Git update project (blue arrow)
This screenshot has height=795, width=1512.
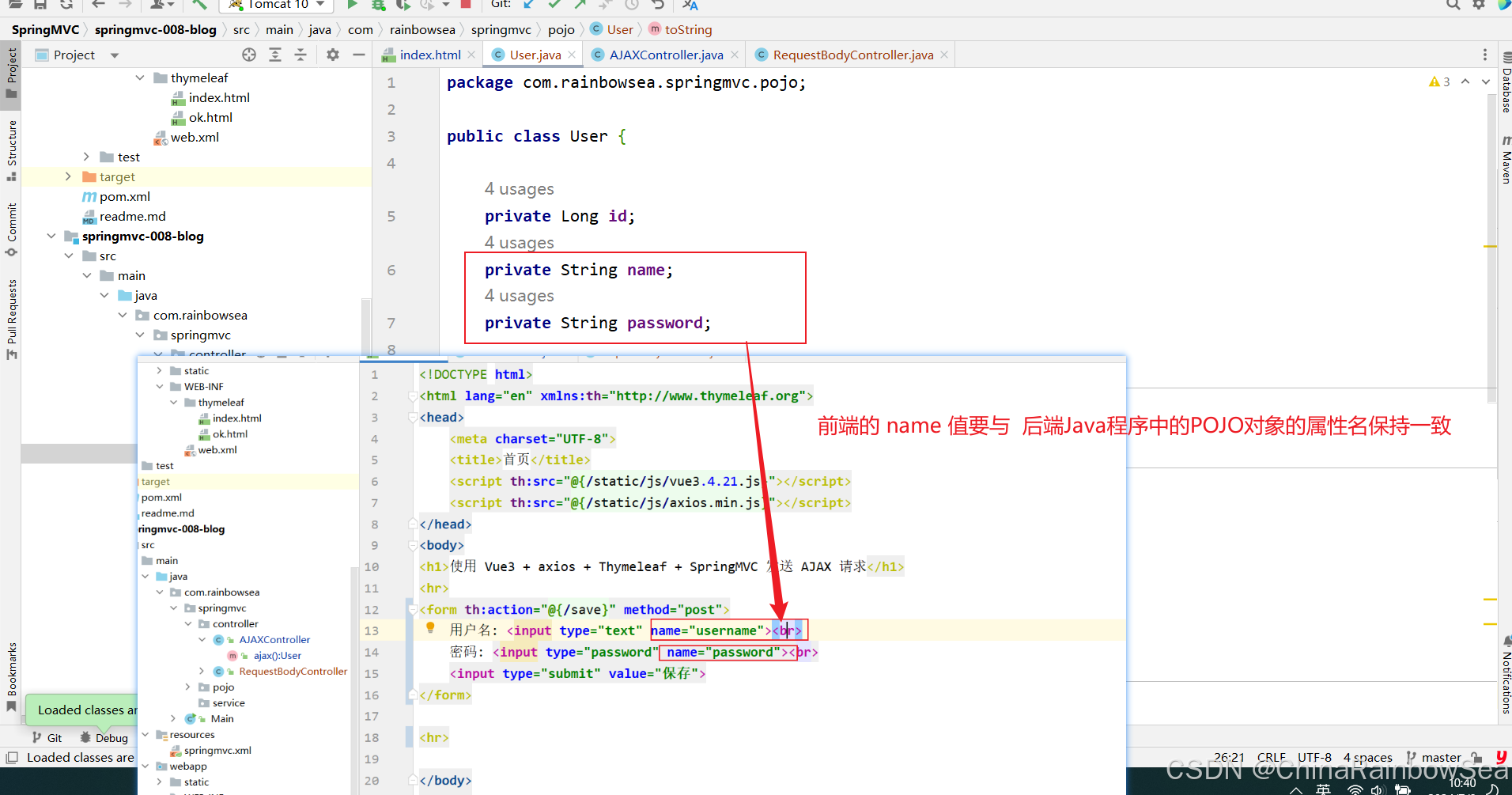(x=528, y=5)
